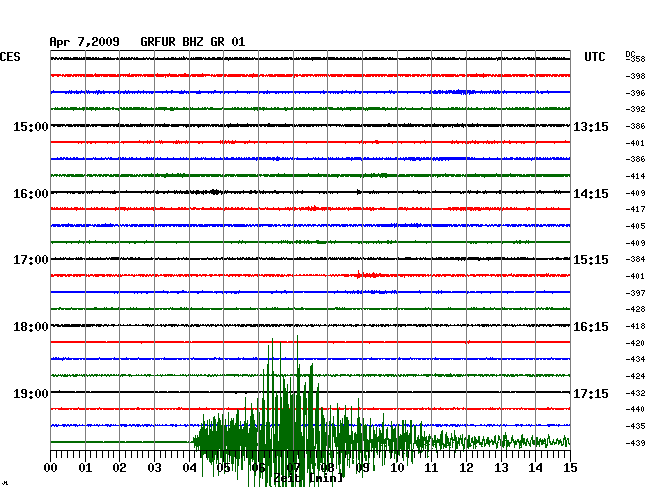
Task: Select the "14:15" UTC time label
Action: 591,194
